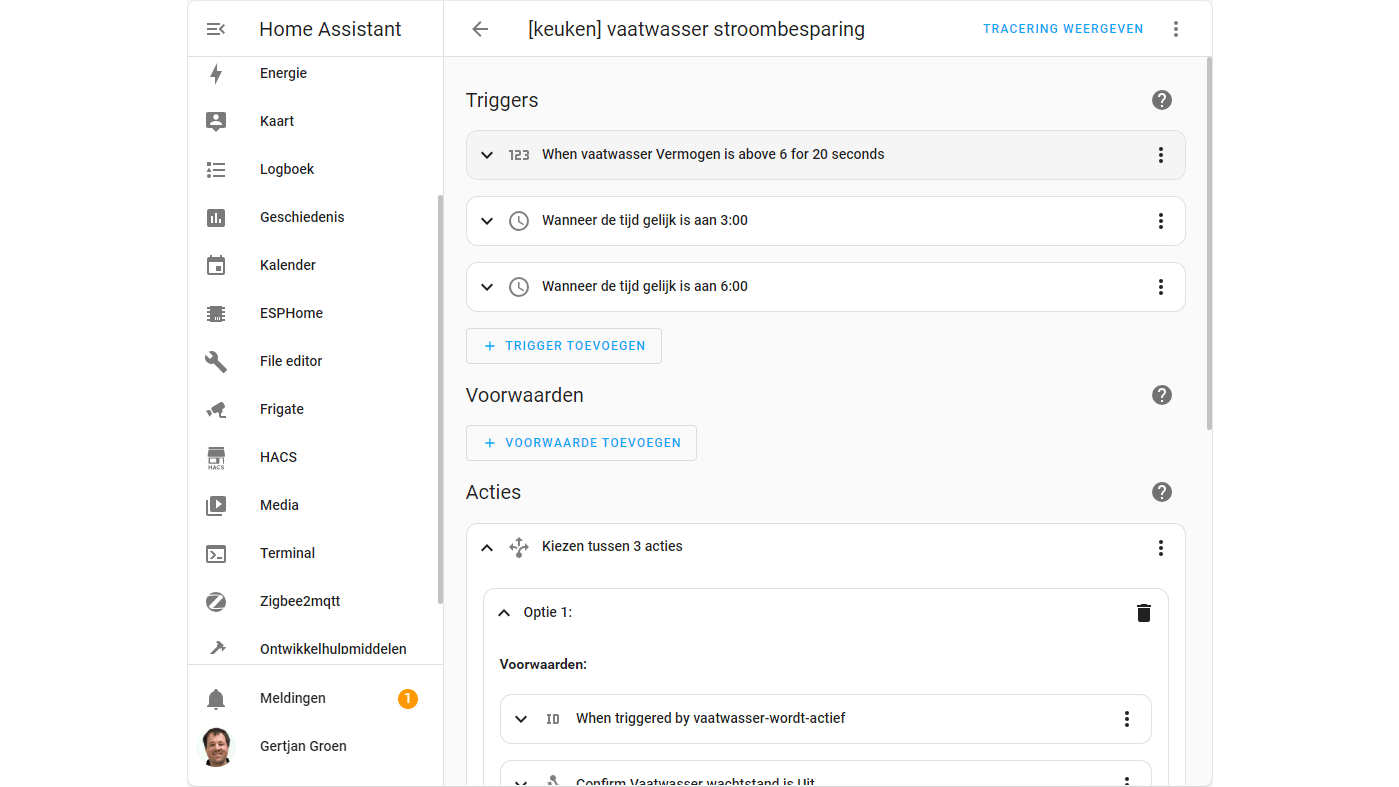The image size is (1399, 787).
Task: Click the Trigger toevoegen button
Action: click(x=564, y=346)
